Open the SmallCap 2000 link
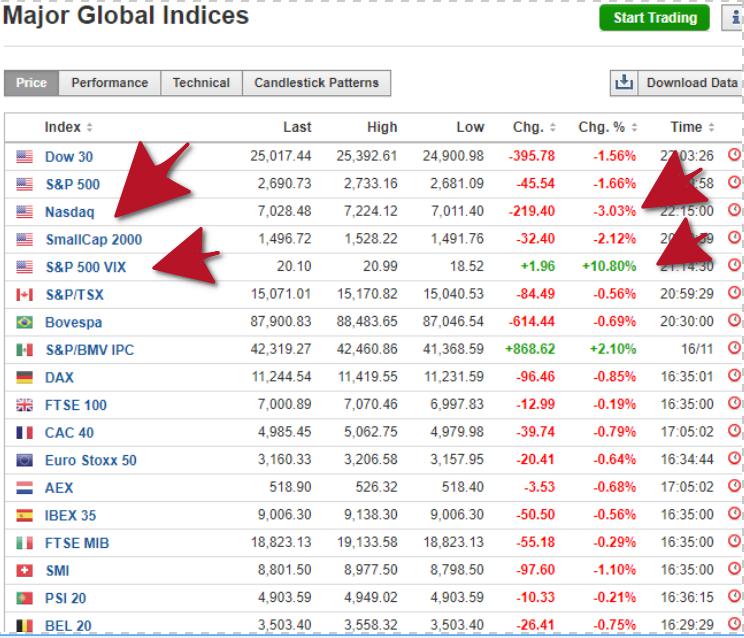Viewport: 744px width, 638px height. (94, 239)
